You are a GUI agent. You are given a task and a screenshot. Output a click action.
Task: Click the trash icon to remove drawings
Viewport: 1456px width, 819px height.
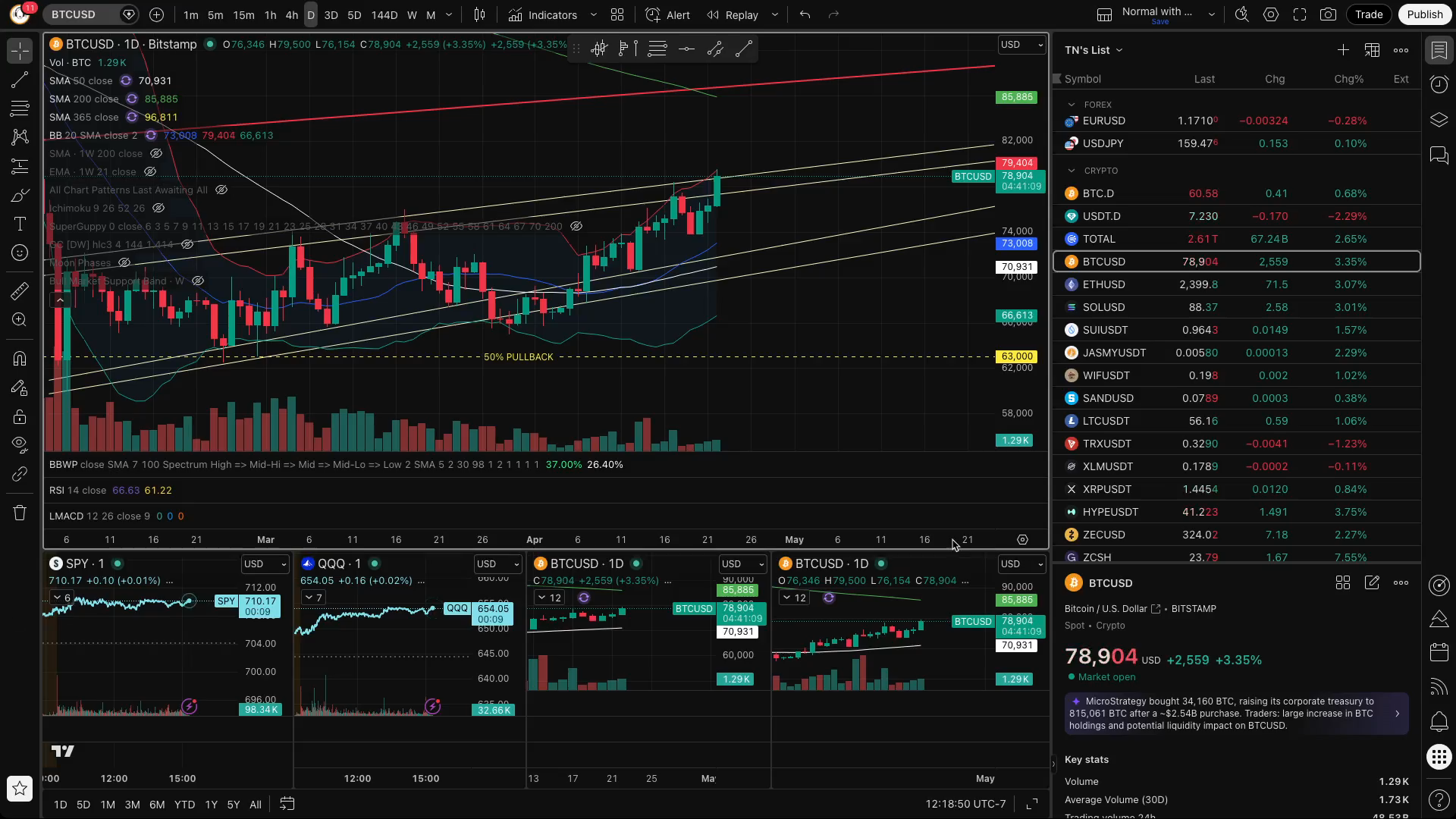[x=20, y=513]
